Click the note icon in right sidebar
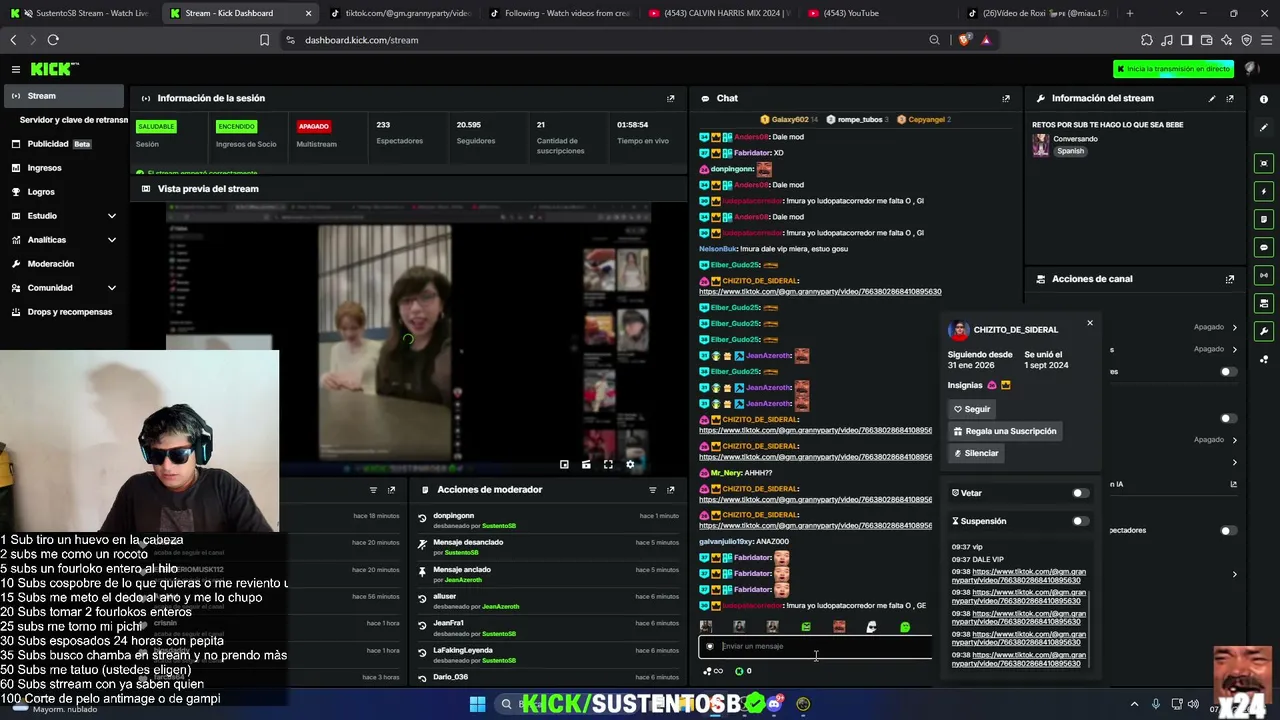The width and height of the screenshot is (1280, 720). [1264, 219]
